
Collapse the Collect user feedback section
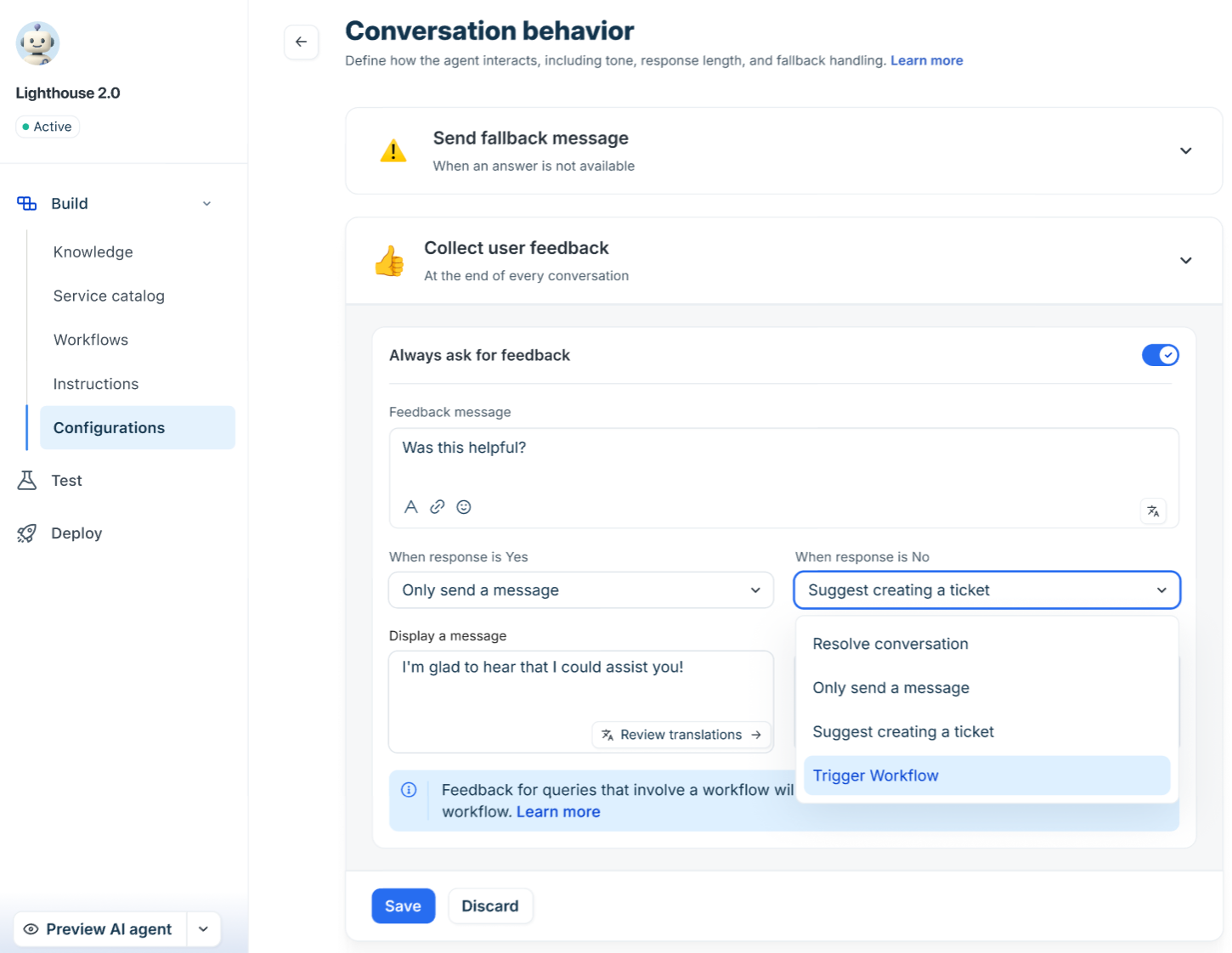[1186, 260]
